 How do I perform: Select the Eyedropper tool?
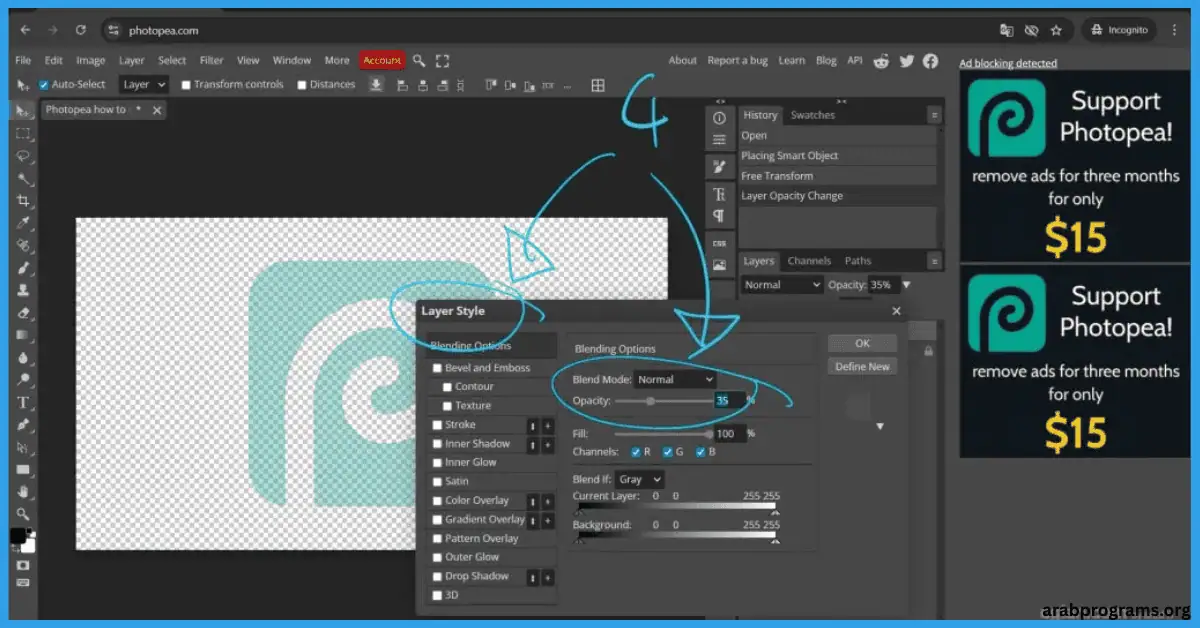click(23, 223)
